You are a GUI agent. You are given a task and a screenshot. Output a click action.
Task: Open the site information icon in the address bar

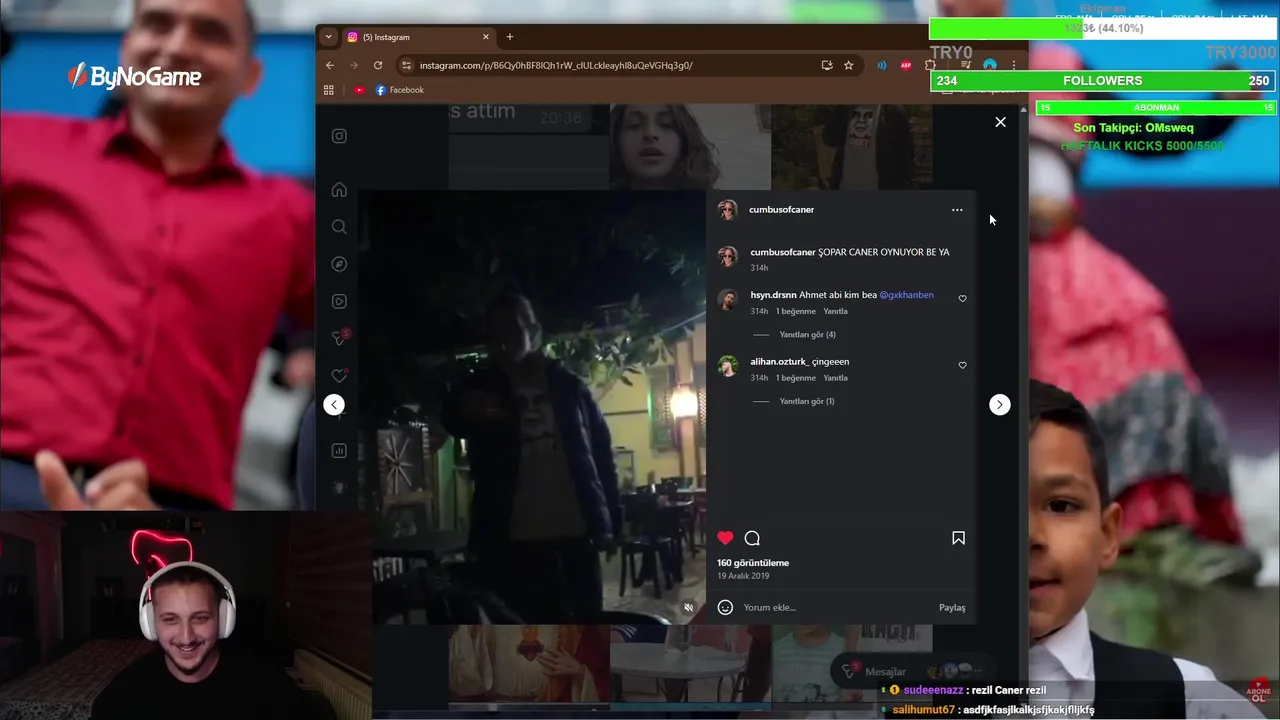pos(406,65)
